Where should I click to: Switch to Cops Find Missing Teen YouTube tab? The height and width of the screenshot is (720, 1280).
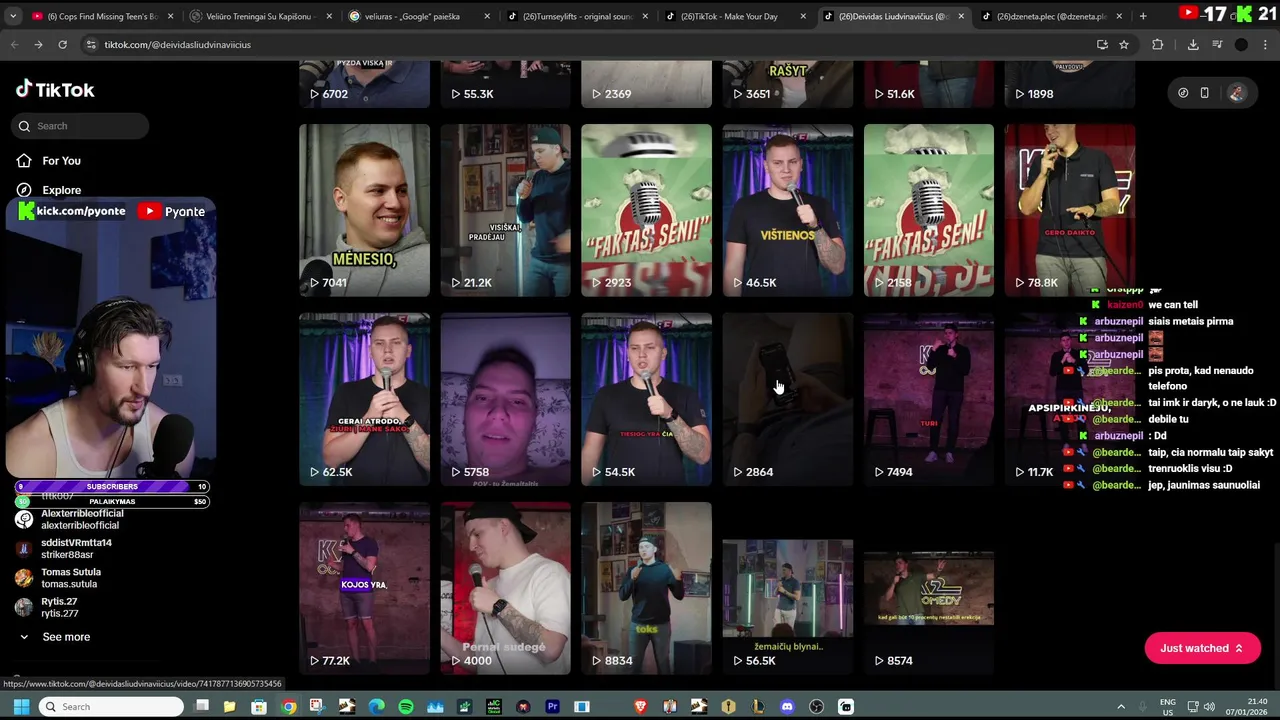point(102,16)
